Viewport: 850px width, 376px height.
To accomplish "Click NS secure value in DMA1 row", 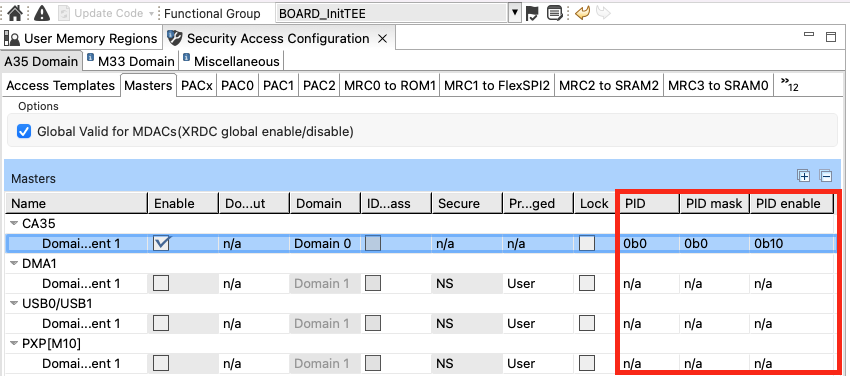I will pos(445,283).
